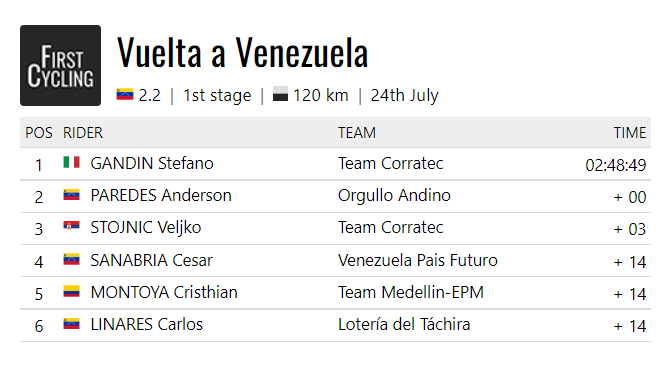This screenshot has width=667, height=373.
Task: Open the Orgullo Andino team page
Action: (x=394, y=196)
